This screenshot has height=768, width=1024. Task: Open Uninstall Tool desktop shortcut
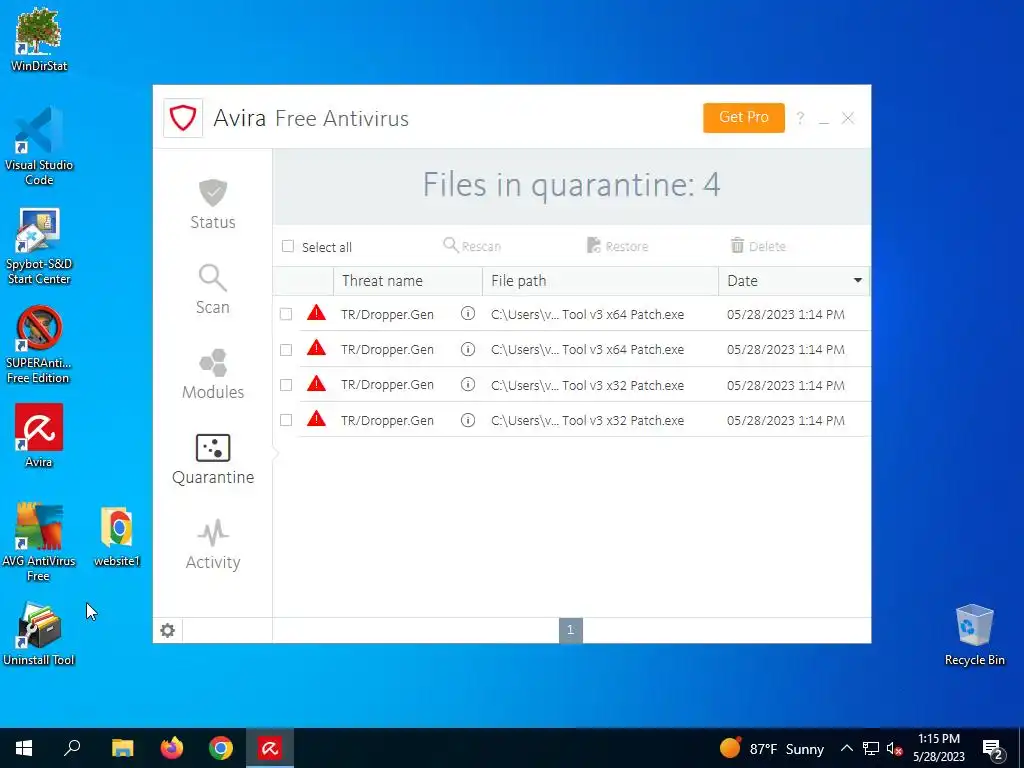pyautogui.click(x=39, y=634)
